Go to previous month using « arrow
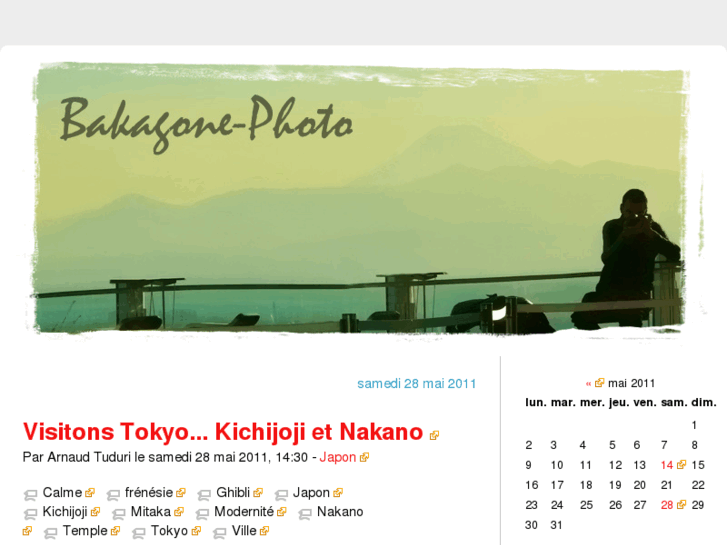Screen dimensions: 727x545 (588, 384)
